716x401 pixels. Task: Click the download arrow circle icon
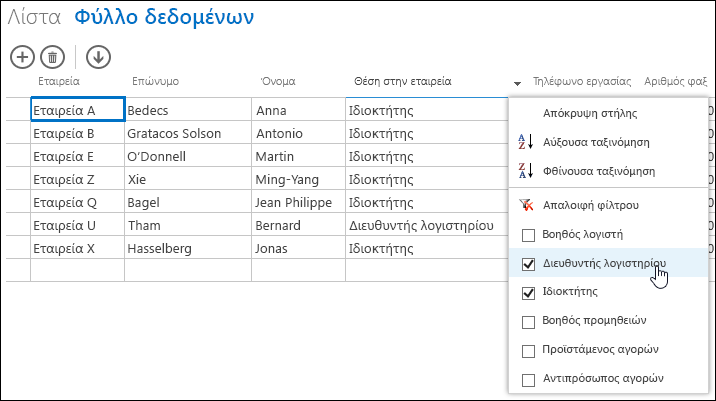[98, 57]
